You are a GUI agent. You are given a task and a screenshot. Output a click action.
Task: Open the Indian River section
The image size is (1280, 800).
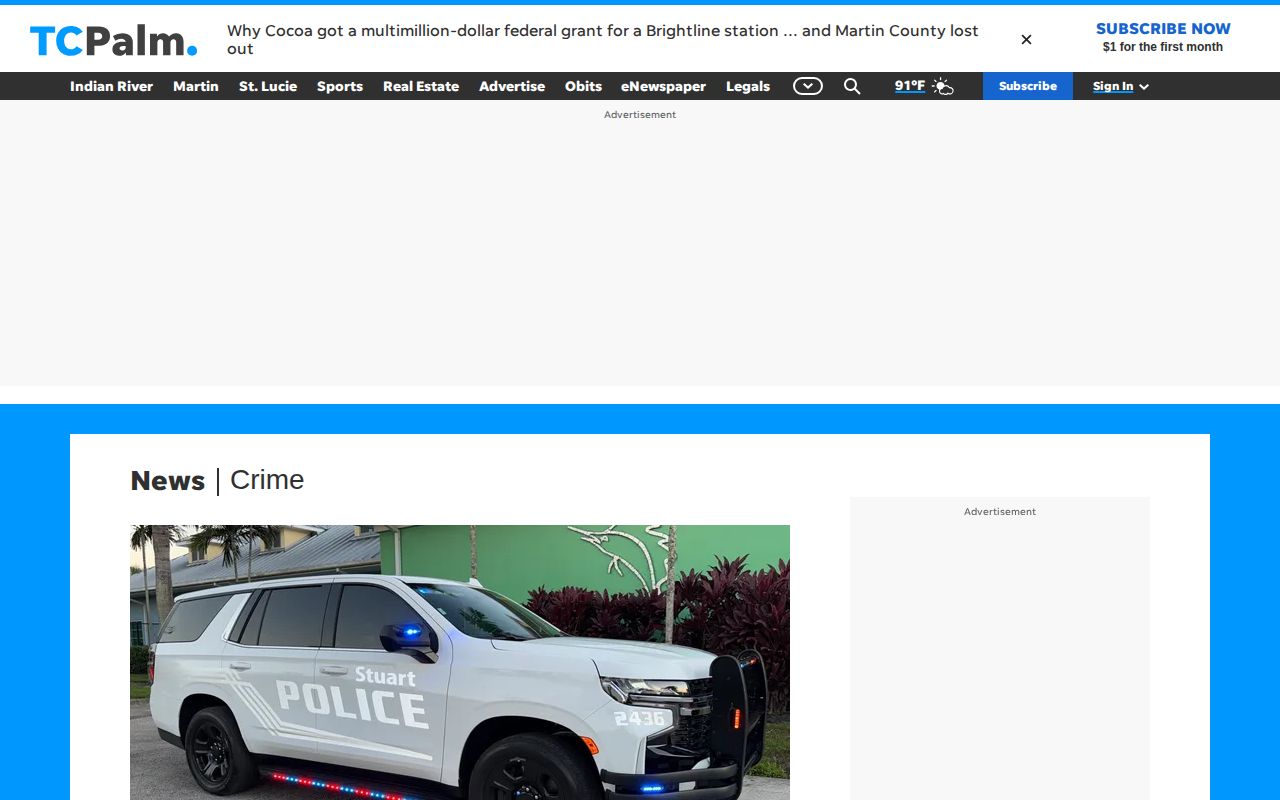[x=112, y=86]
